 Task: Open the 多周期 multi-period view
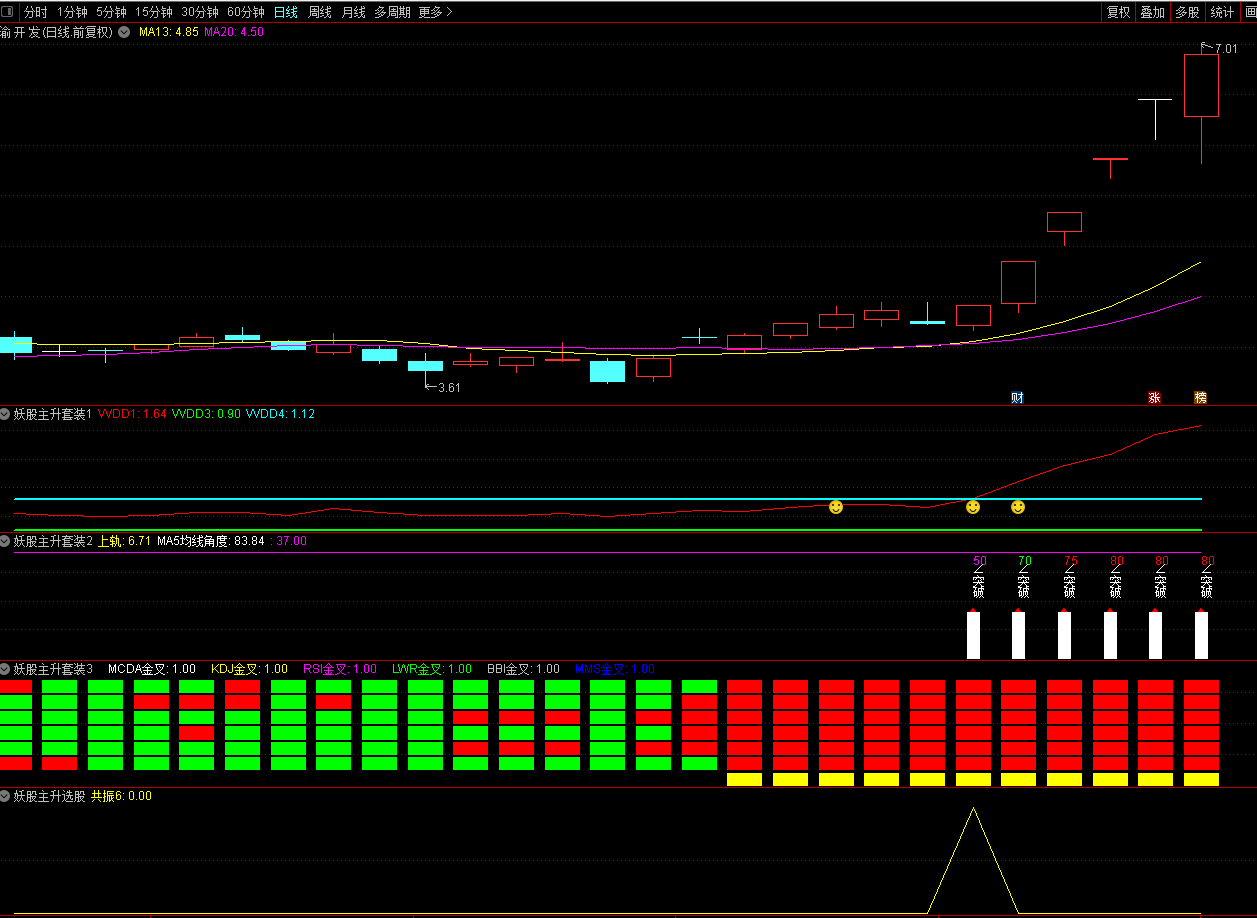tap(392, 12)
